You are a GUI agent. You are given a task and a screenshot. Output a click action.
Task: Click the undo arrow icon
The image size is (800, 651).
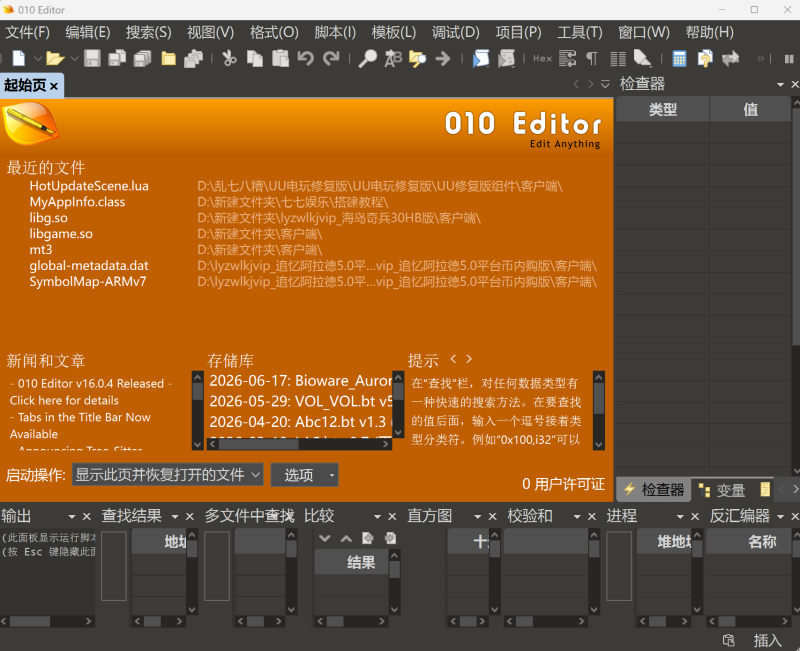coord(306,58)
